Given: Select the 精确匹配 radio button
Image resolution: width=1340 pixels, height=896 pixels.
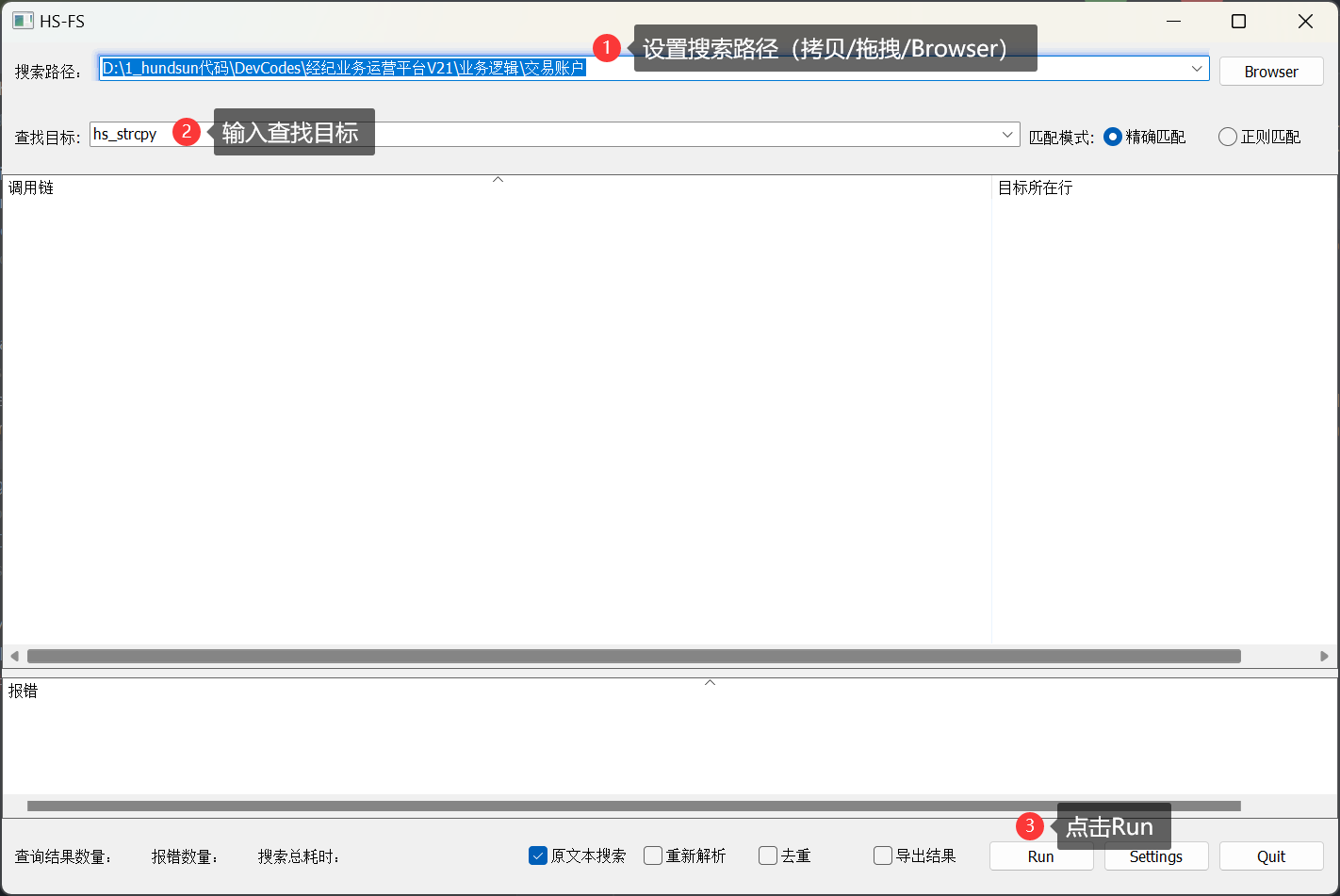Looking at the screenshot, I should [x=1113, y=138].
